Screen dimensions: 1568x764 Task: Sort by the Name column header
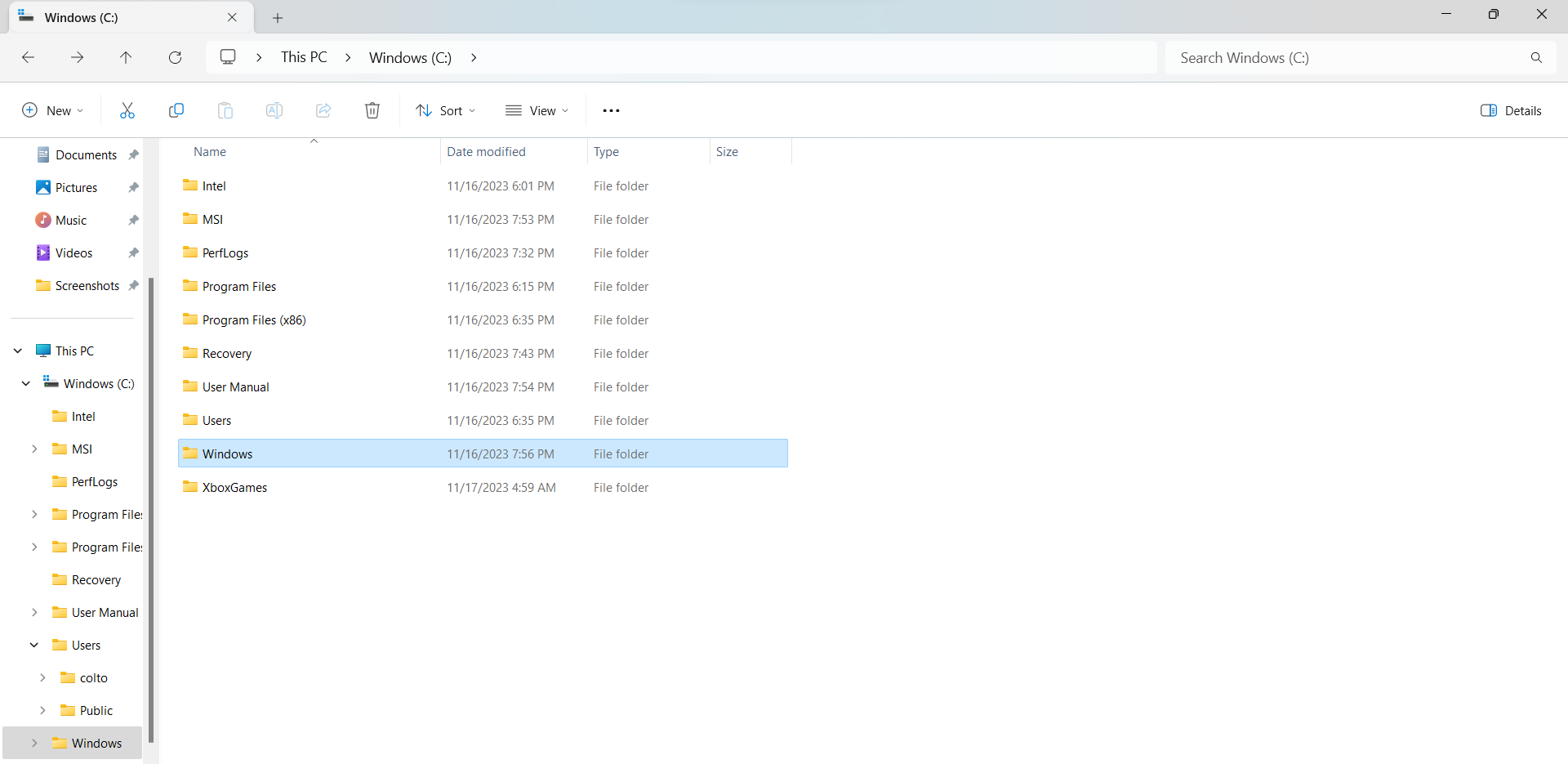click(210, 152)
